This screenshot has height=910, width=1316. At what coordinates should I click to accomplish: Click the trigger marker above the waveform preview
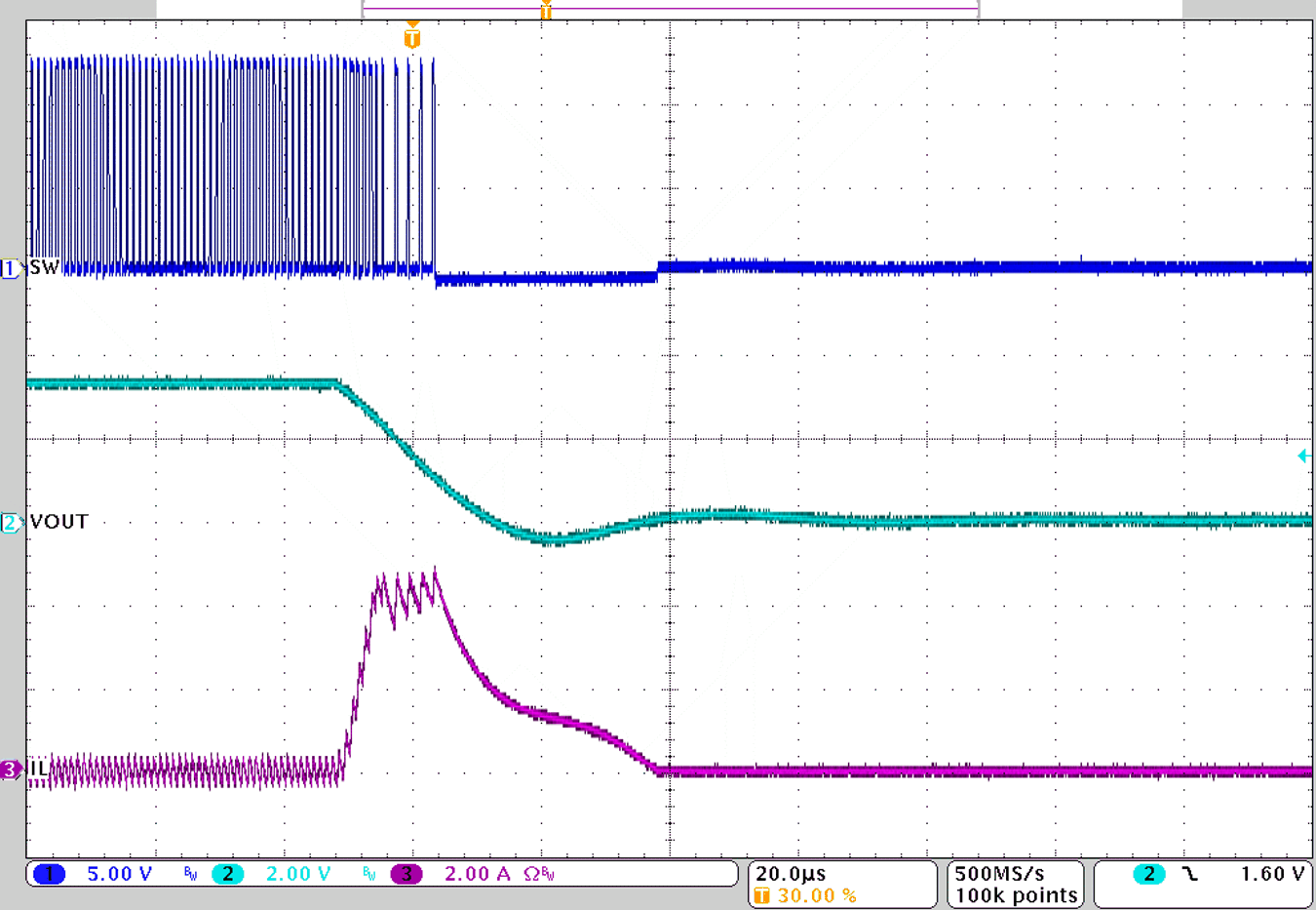click(x=546, y=11)
